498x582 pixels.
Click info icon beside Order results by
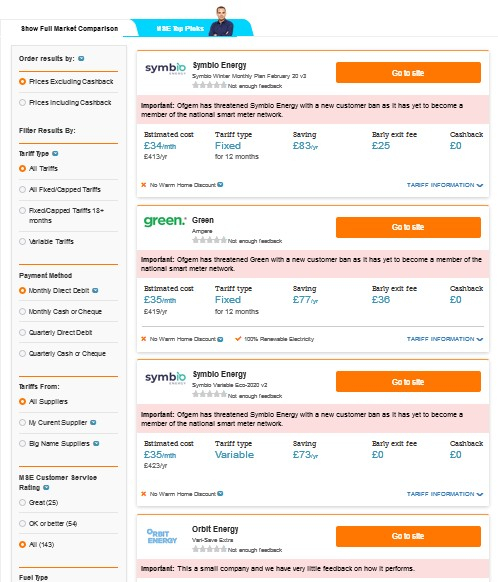(81, 59)
